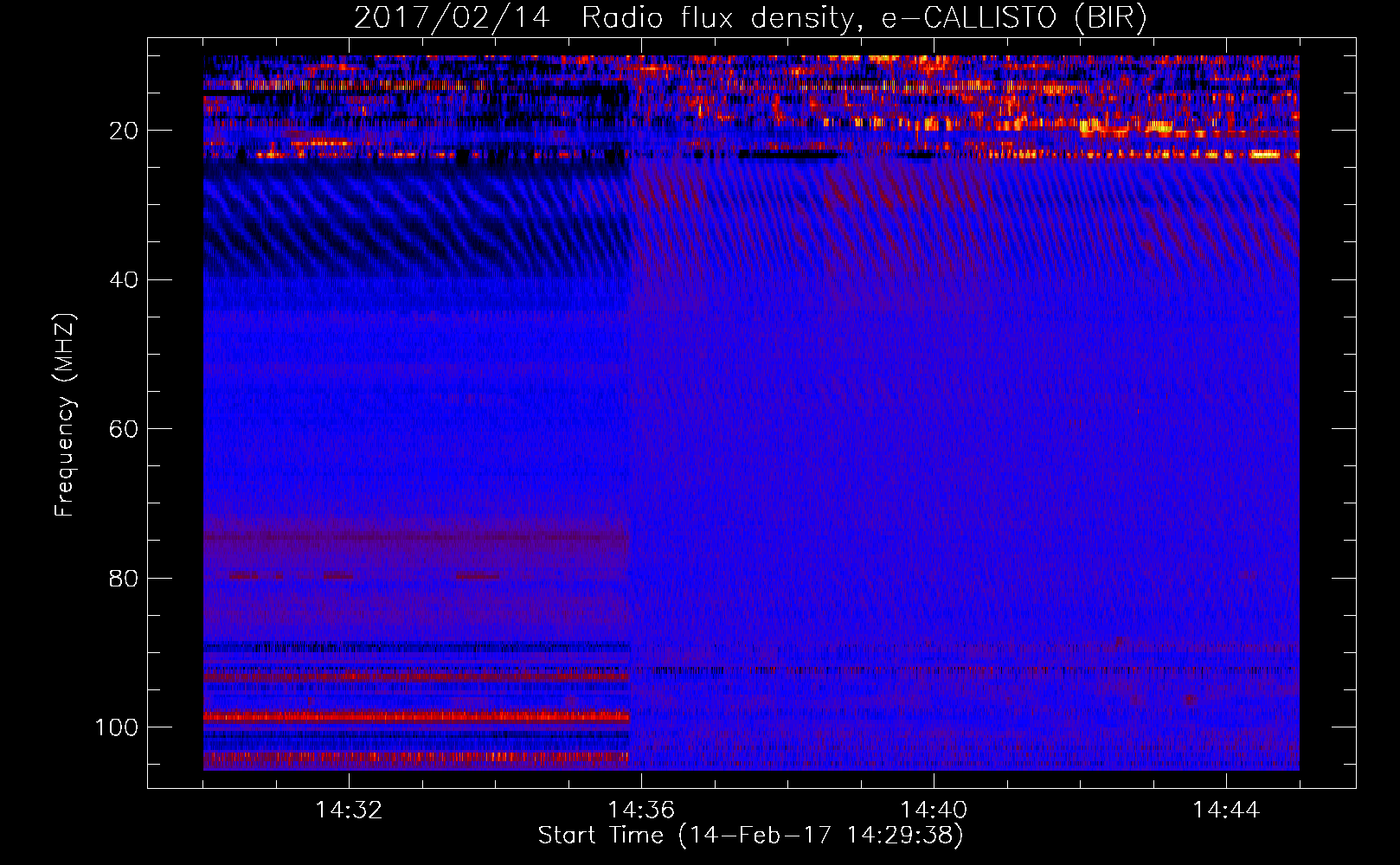Click the '100' frequency tick label
1400x865 pixels.
[x=117, y=727]
